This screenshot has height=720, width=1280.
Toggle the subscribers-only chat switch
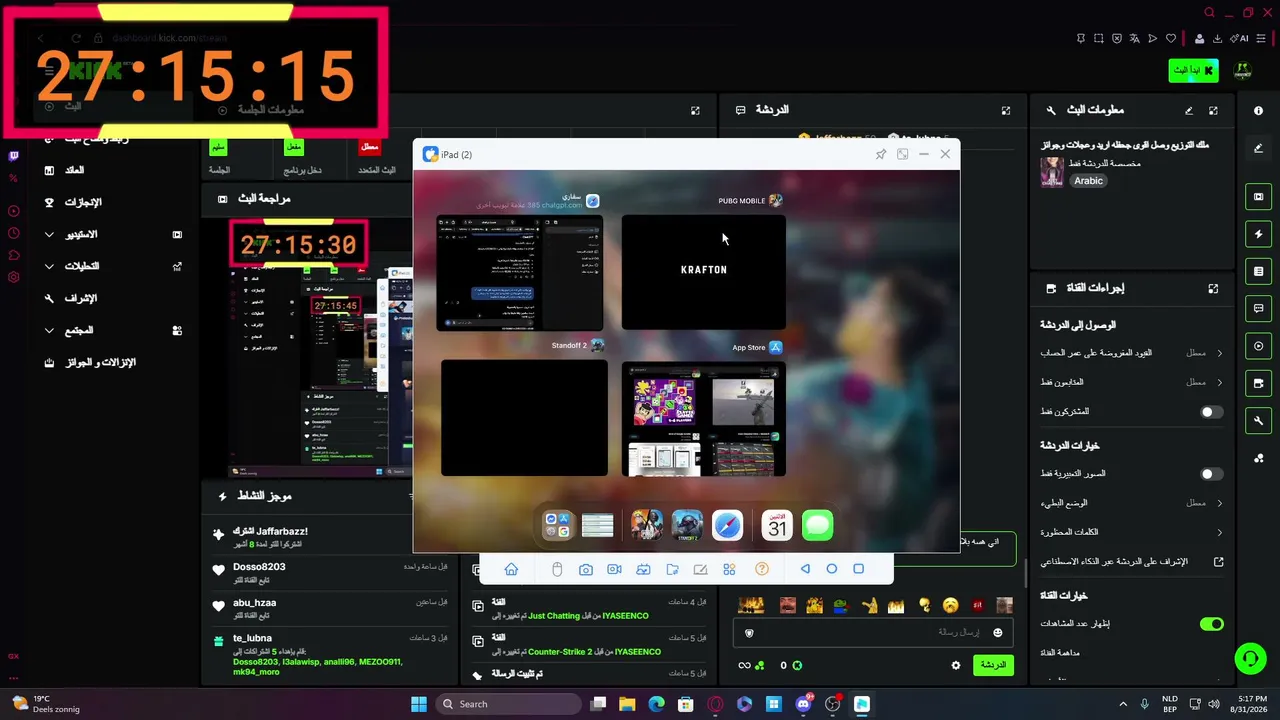pyautogui.click(x=1211, y=412)
